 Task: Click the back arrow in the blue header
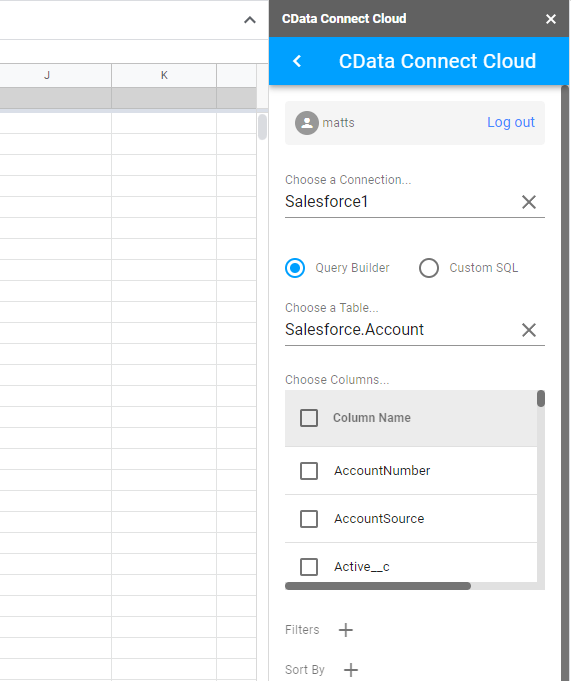tap(297, 61)
